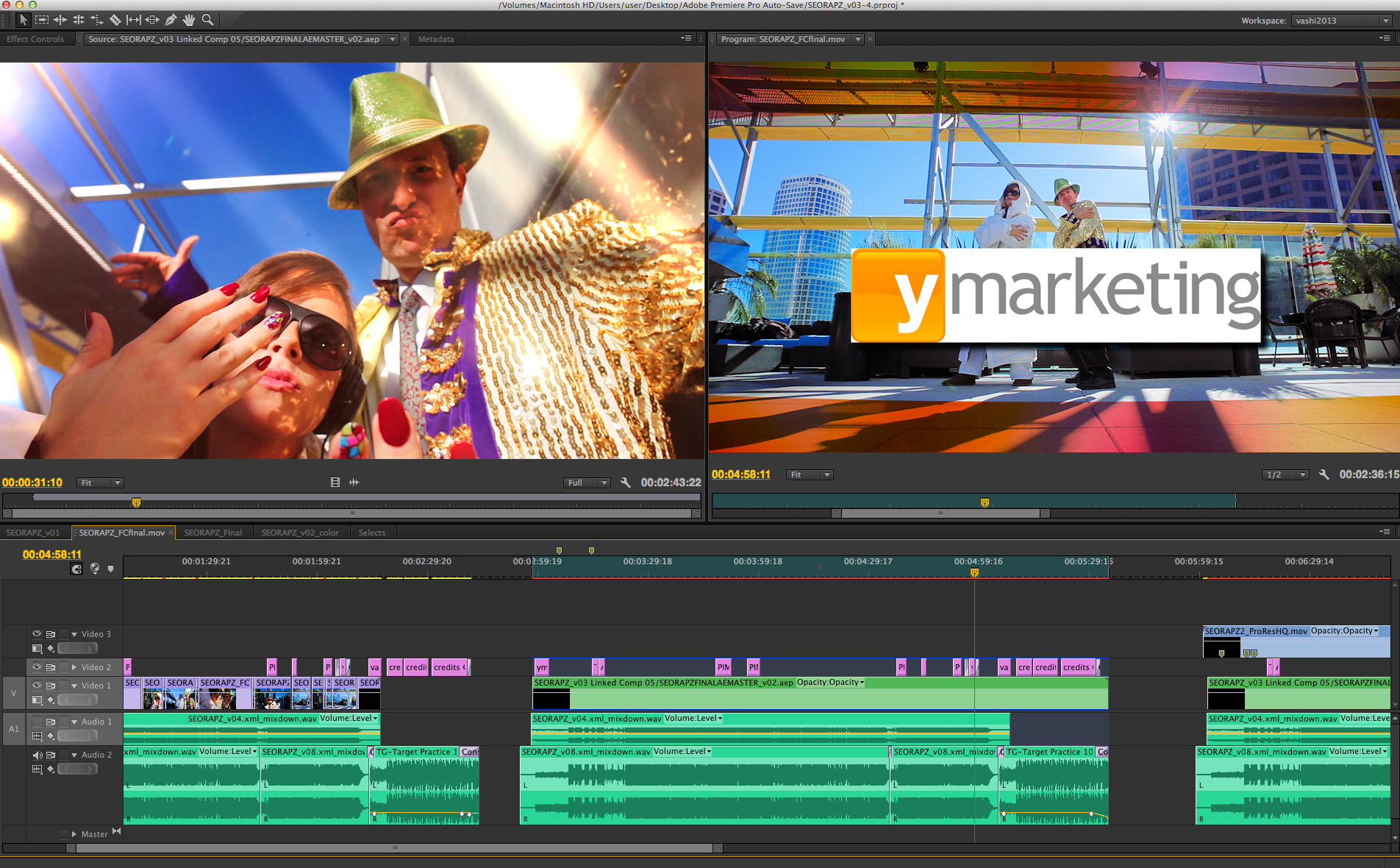Click the Master track meter icon

(x=116, y=832)
